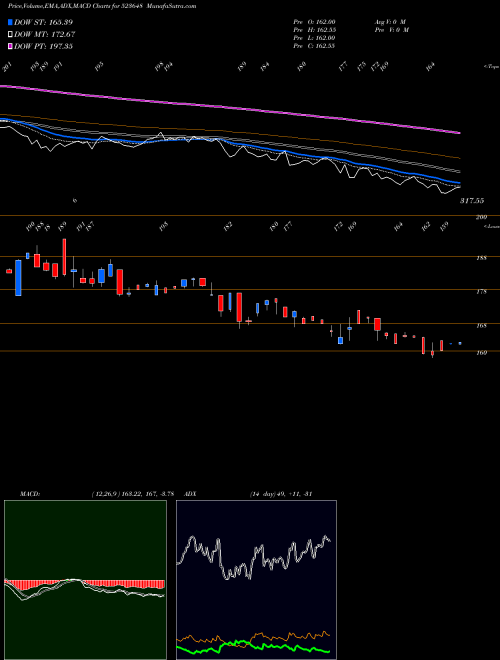The width and height of the screenshot is (500, 660).
Task: Click the blue DOW ST legend swatch
Action: (x=10, y=22)
